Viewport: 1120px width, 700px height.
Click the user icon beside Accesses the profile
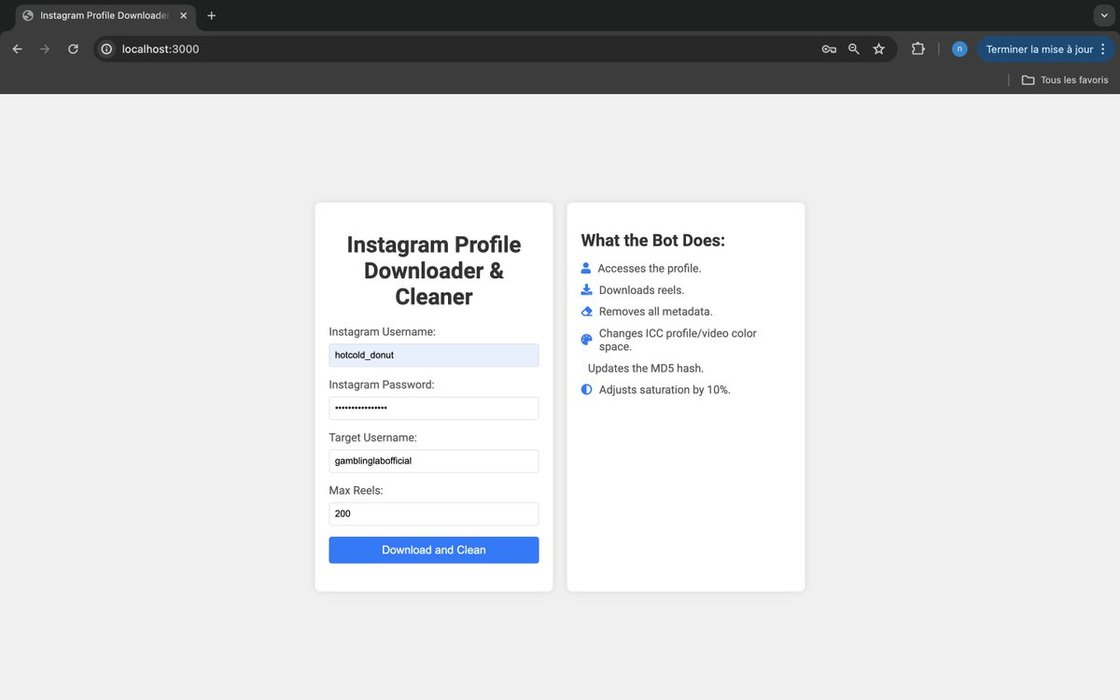click(x=586, y=268)
